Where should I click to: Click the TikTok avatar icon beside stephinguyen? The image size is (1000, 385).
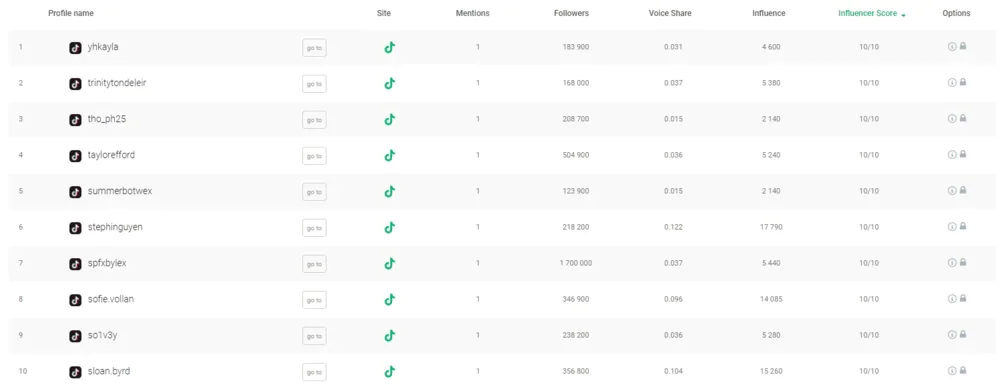(75, 228)
